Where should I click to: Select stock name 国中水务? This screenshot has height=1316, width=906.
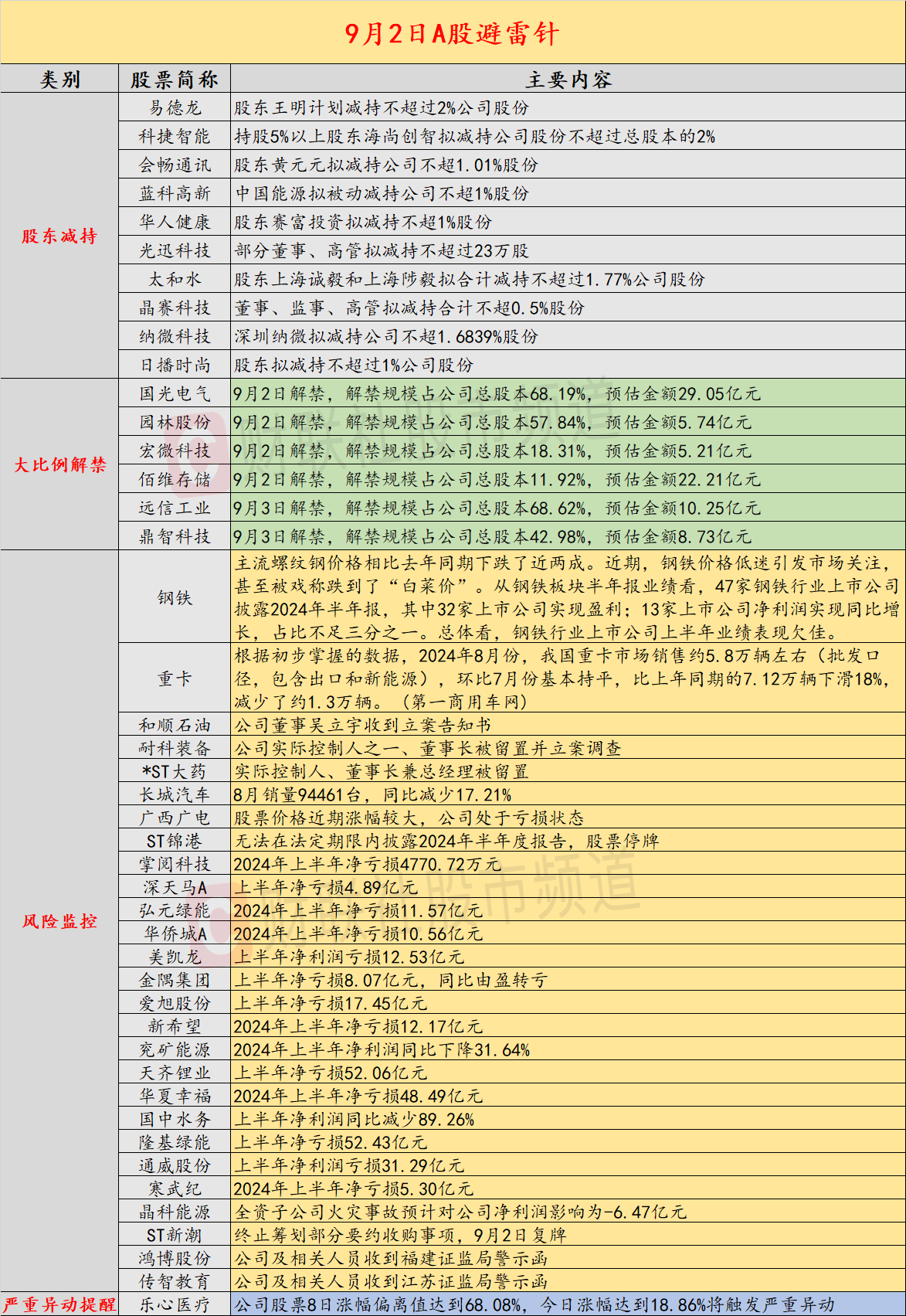click(175, 1120)
